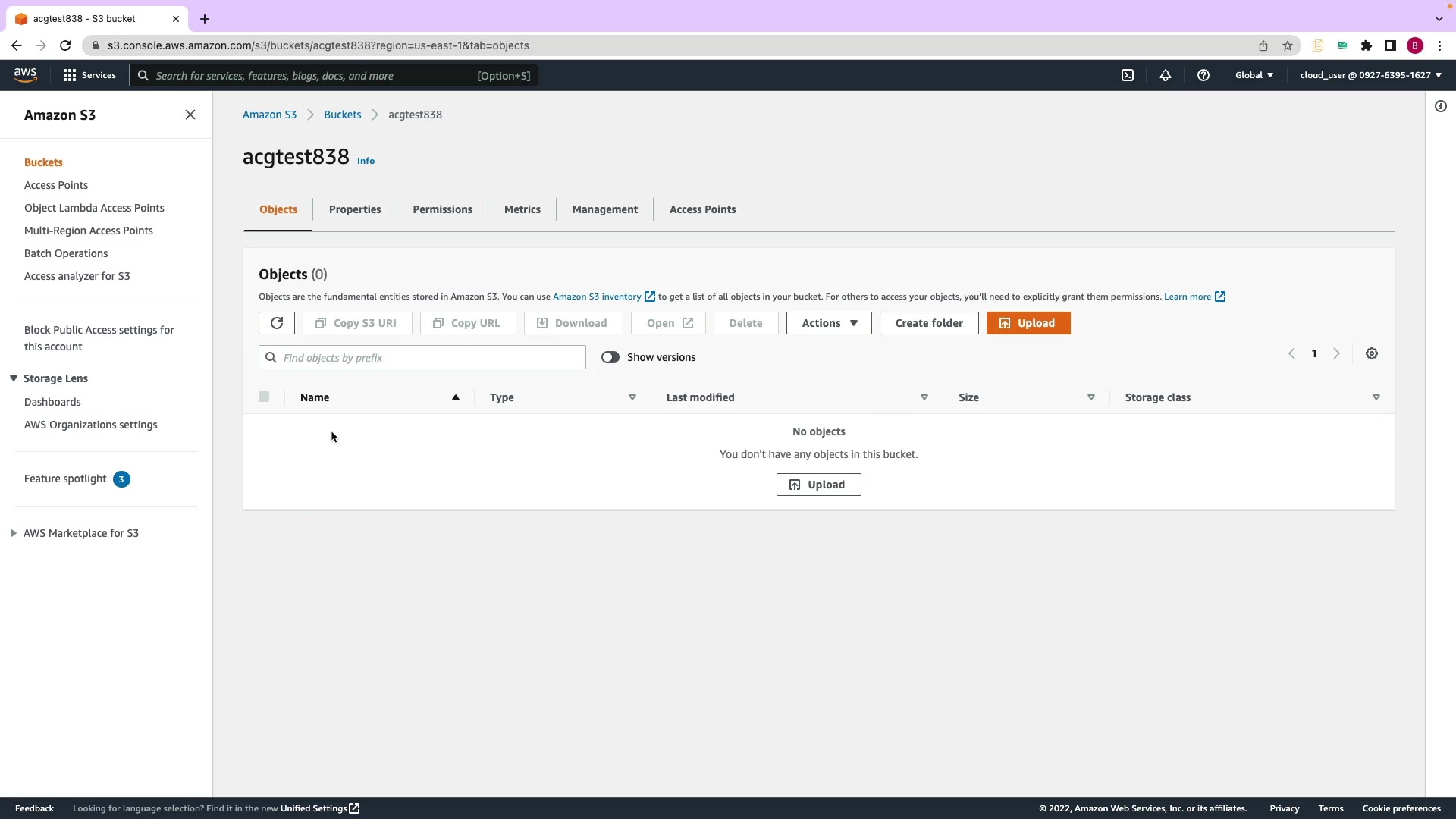1456x819 pixels.
Task: Open the notifications bell icon
Action: coord(1166,75)
